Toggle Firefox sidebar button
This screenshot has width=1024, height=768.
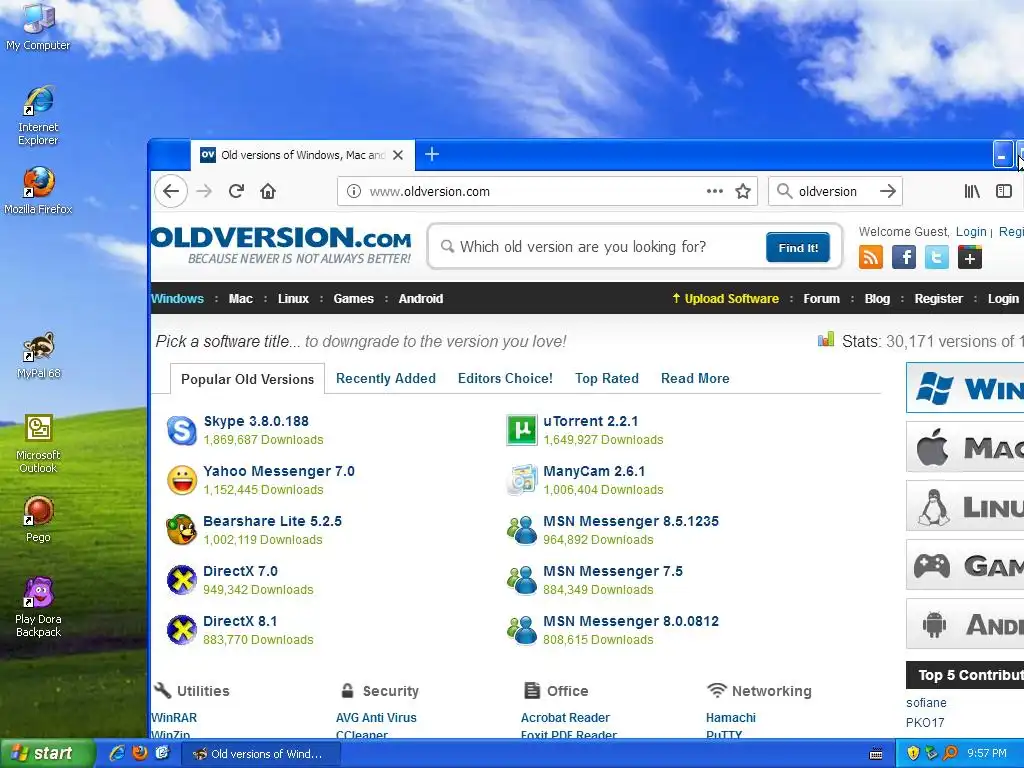(1004, 191)
